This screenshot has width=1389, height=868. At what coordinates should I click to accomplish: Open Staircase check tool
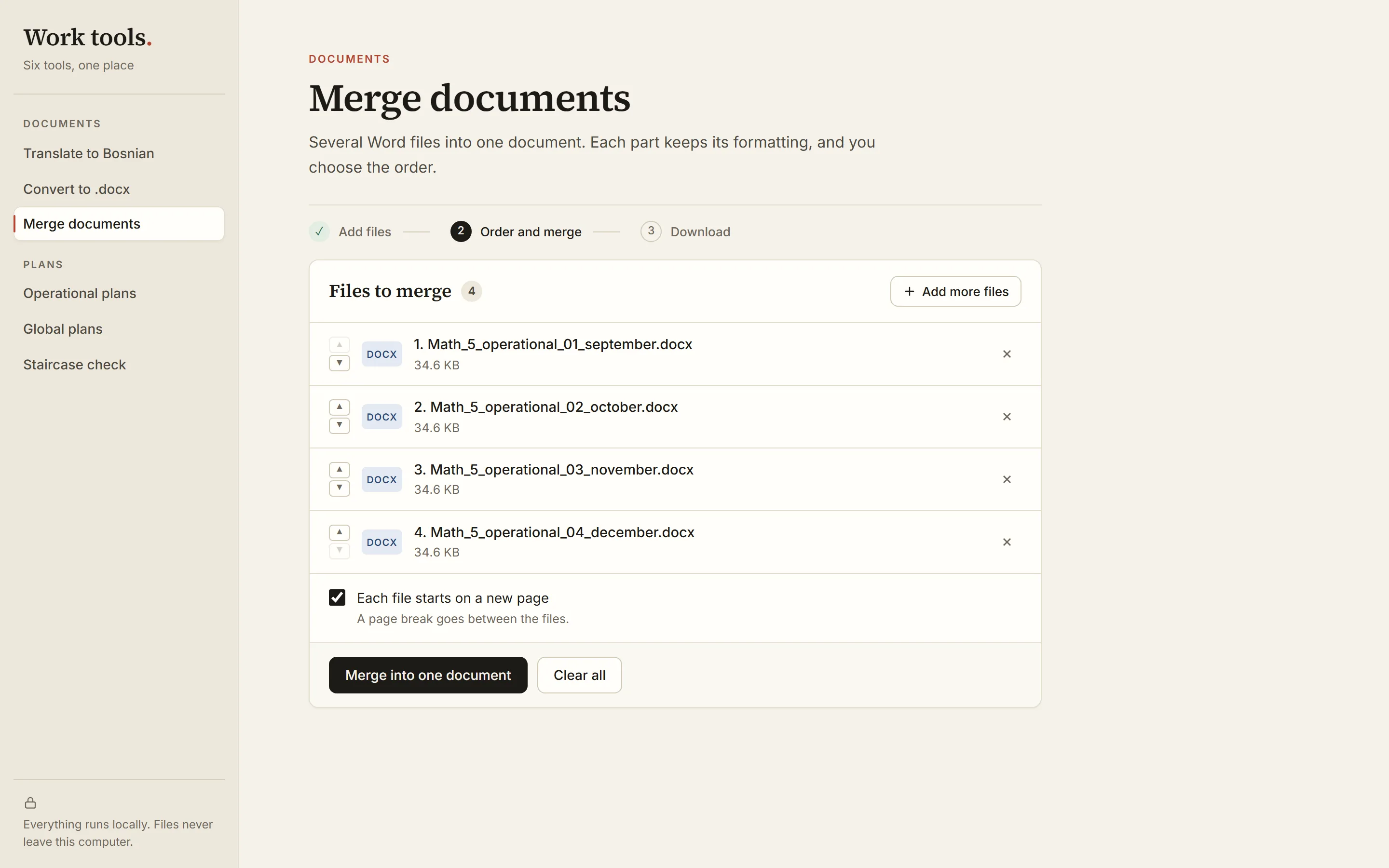coord(119,365)
